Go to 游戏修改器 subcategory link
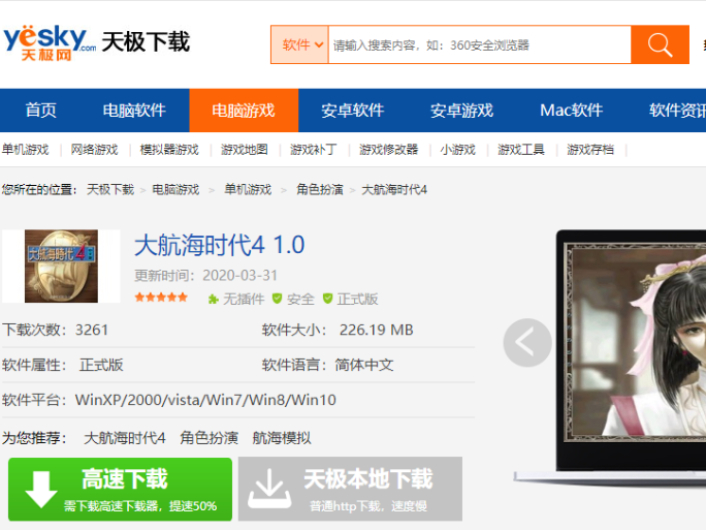The image size is (706, 530). pyautogui.click(x=389, y=149)
